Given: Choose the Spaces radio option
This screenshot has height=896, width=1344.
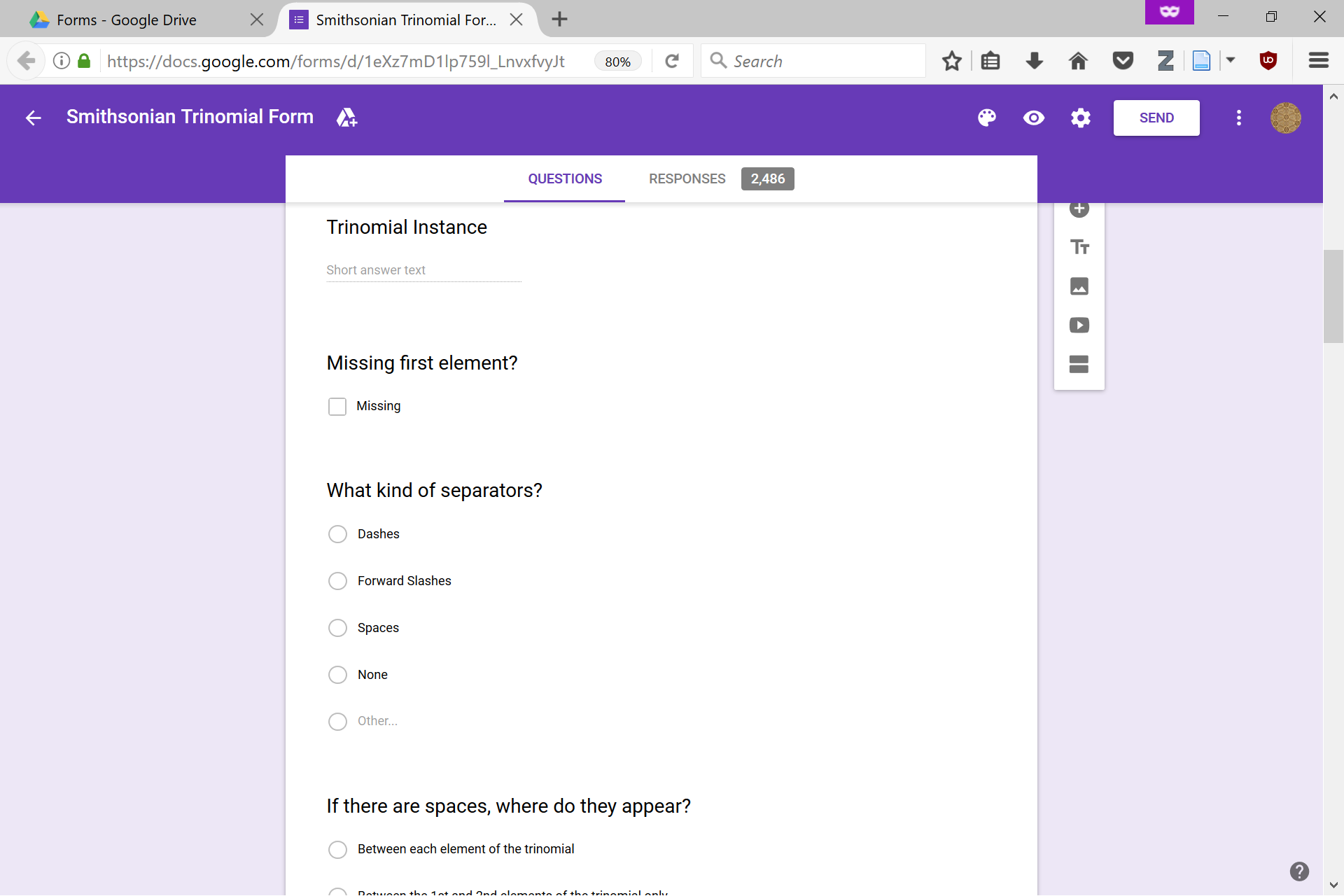Looking at the screenshot, I should (x=337, y=628).
